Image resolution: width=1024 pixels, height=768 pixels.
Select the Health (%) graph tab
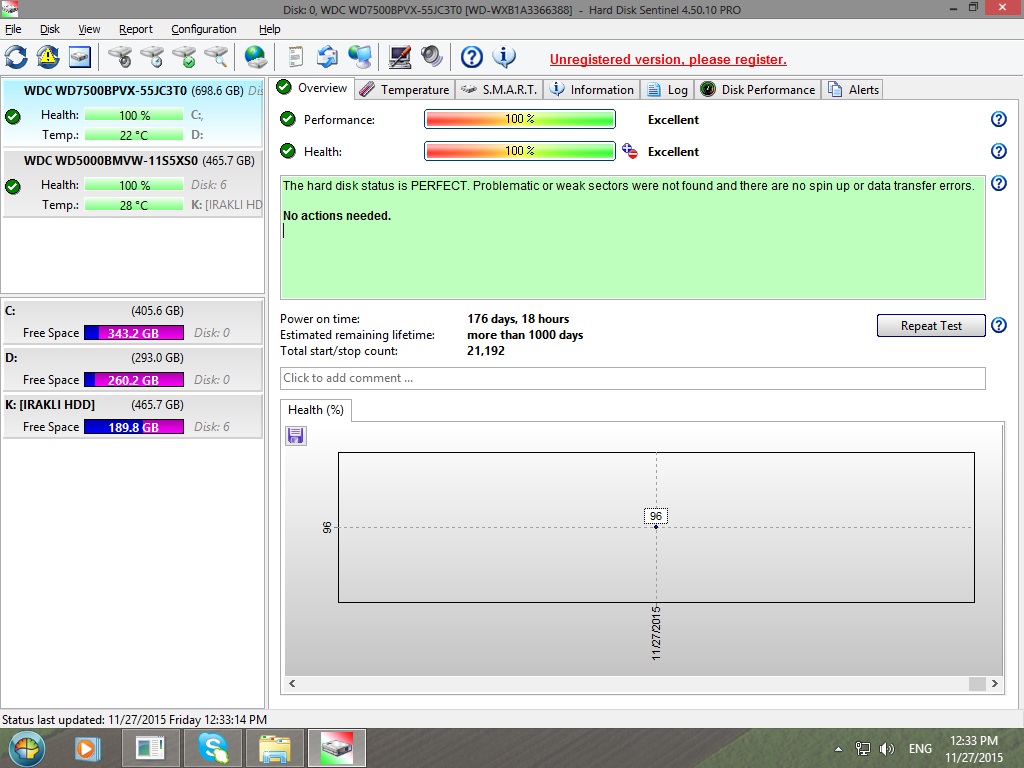[x=316, y=410]
